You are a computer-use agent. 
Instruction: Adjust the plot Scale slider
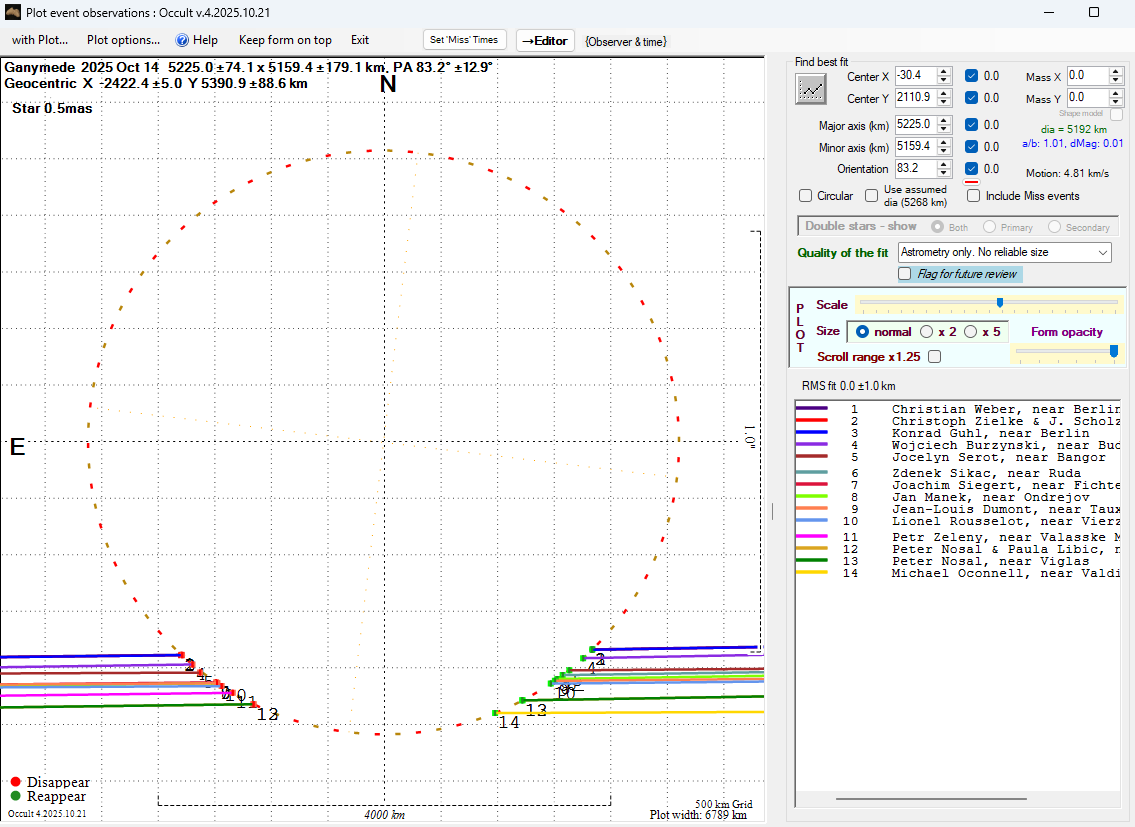(999, 303)
